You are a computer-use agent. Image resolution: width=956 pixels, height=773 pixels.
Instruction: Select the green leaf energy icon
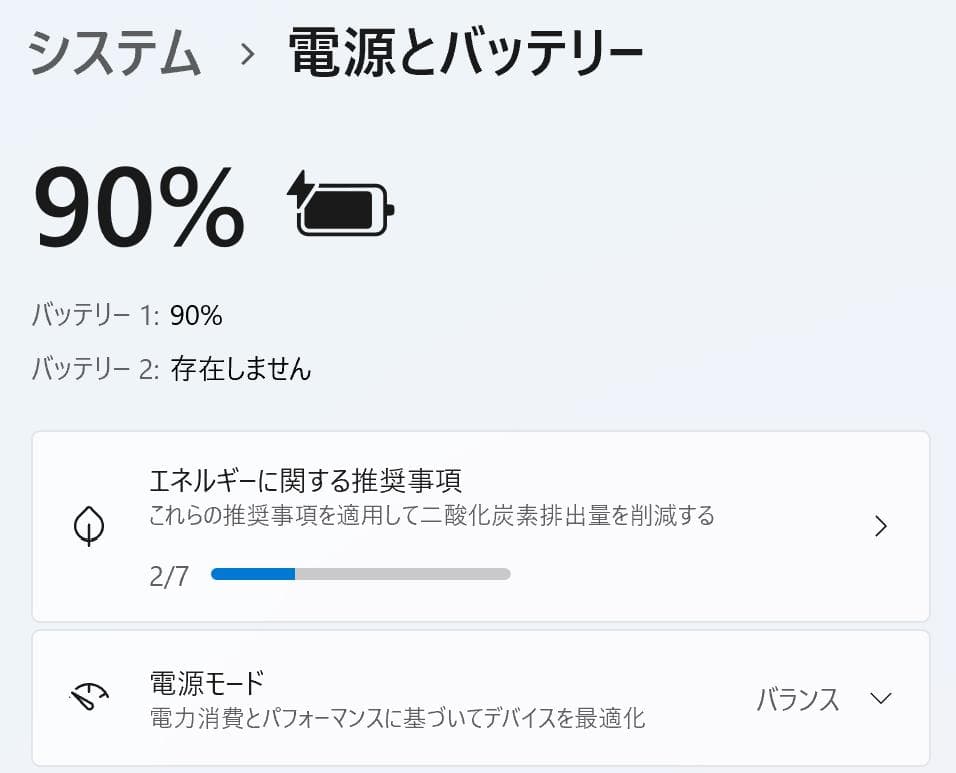pyautogui.click(x=90, y=526)
